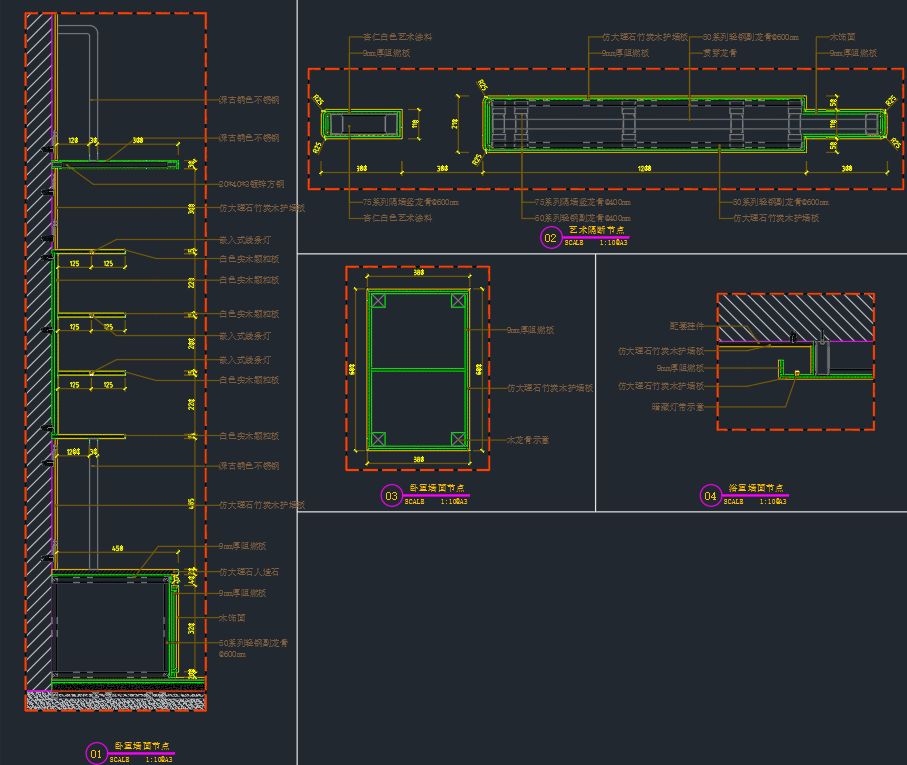
Task: Click the '75系列隔墙竖龙骨@600mm' label
Action: pyautogui.click(x=411, y=202)
